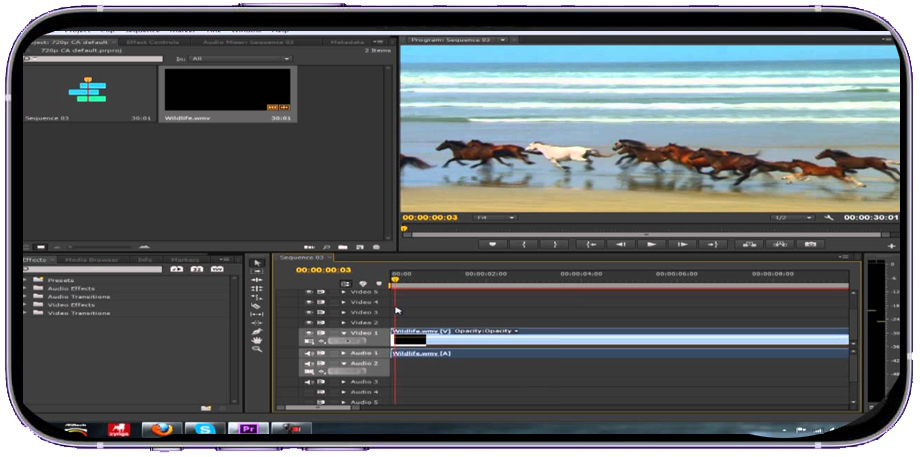Expand the Audio 1 track

pos(344,353)
